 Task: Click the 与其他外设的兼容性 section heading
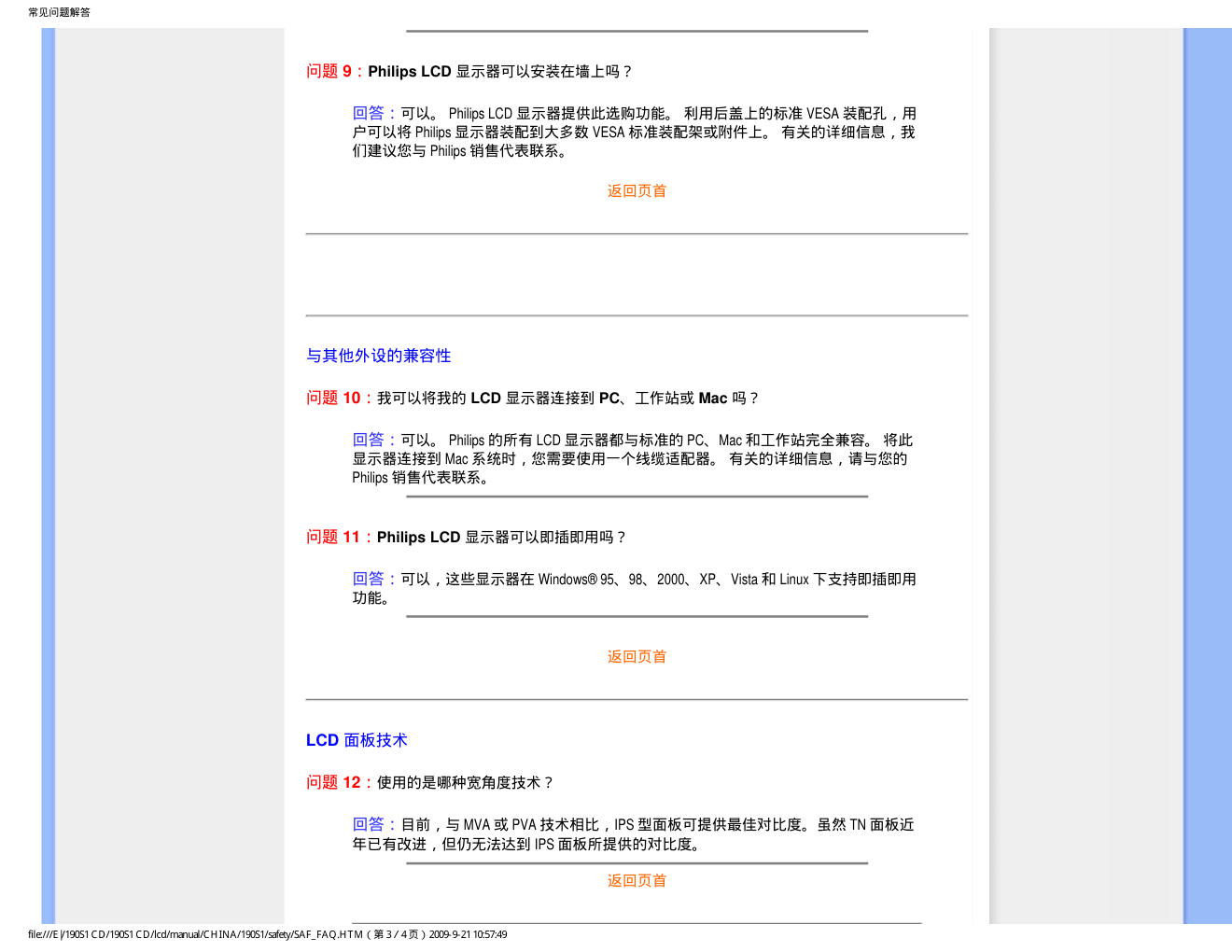(378, 356)
